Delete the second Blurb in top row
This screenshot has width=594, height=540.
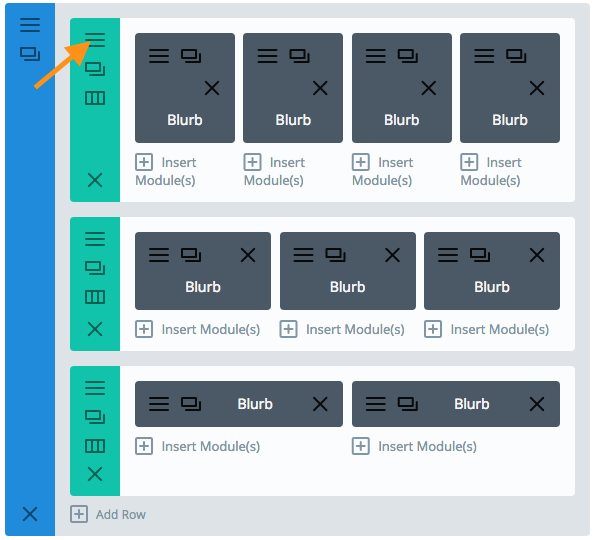coord(320,88)
